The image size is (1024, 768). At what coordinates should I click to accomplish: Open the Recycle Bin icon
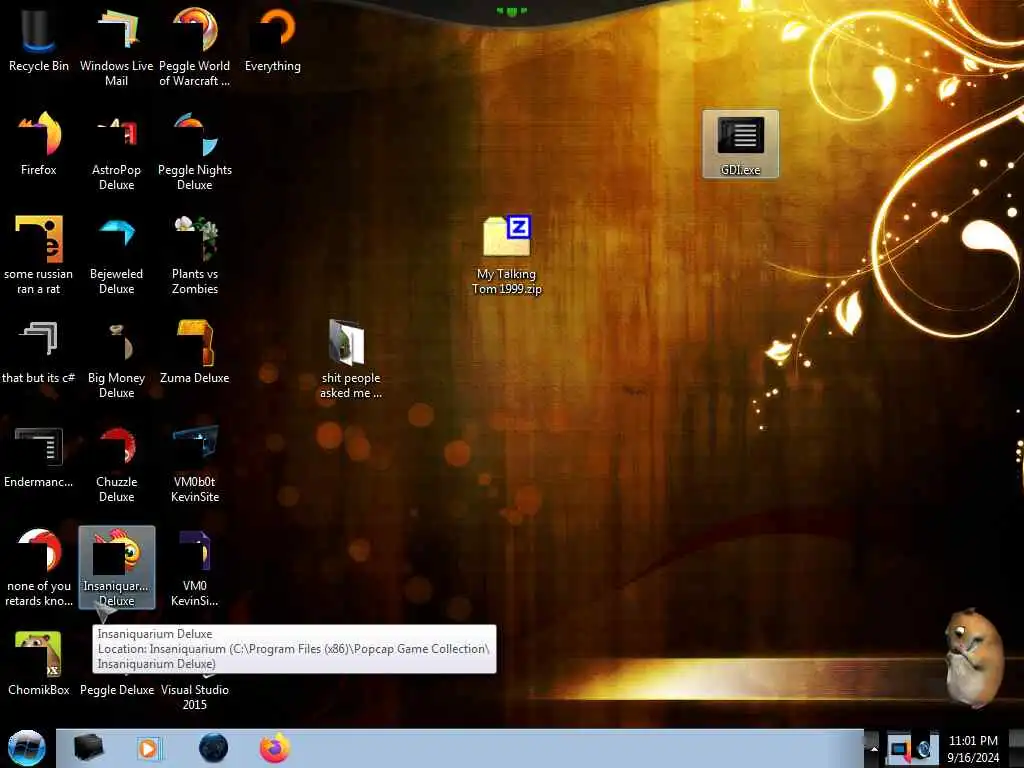point(39,40)
